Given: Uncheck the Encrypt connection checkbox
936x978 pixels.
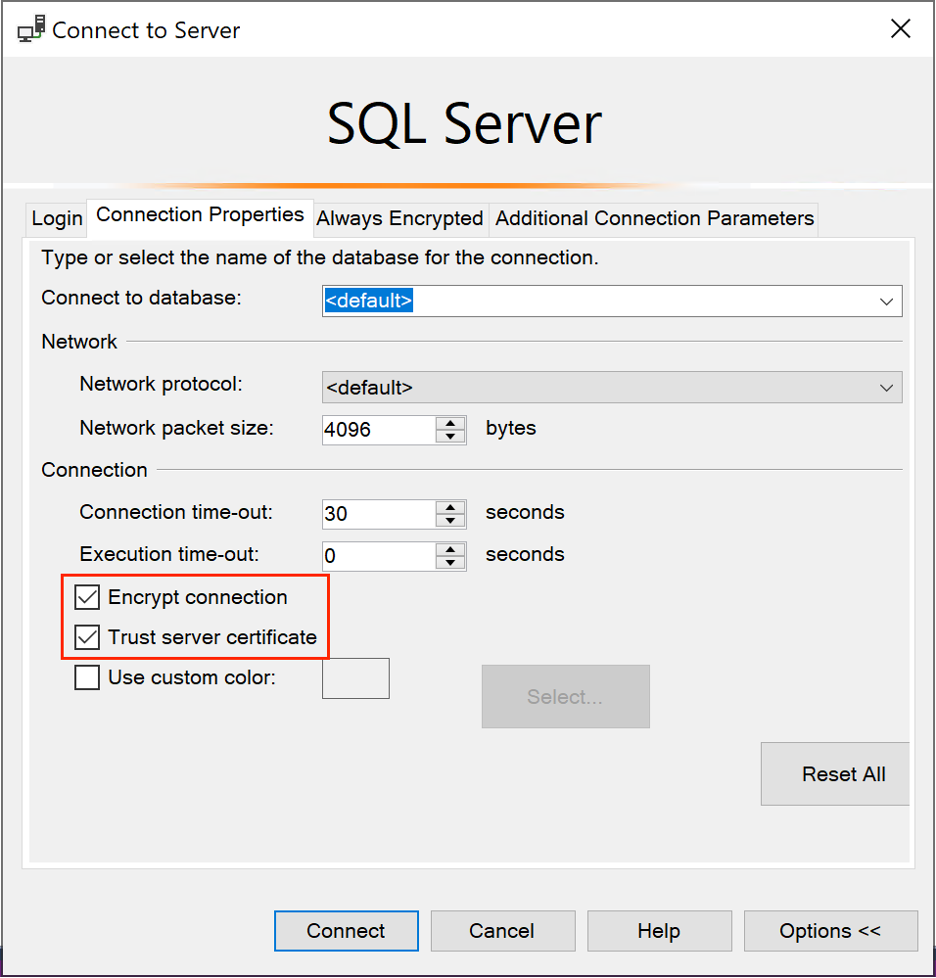Looking at the screenshot, I should [88, 598].
